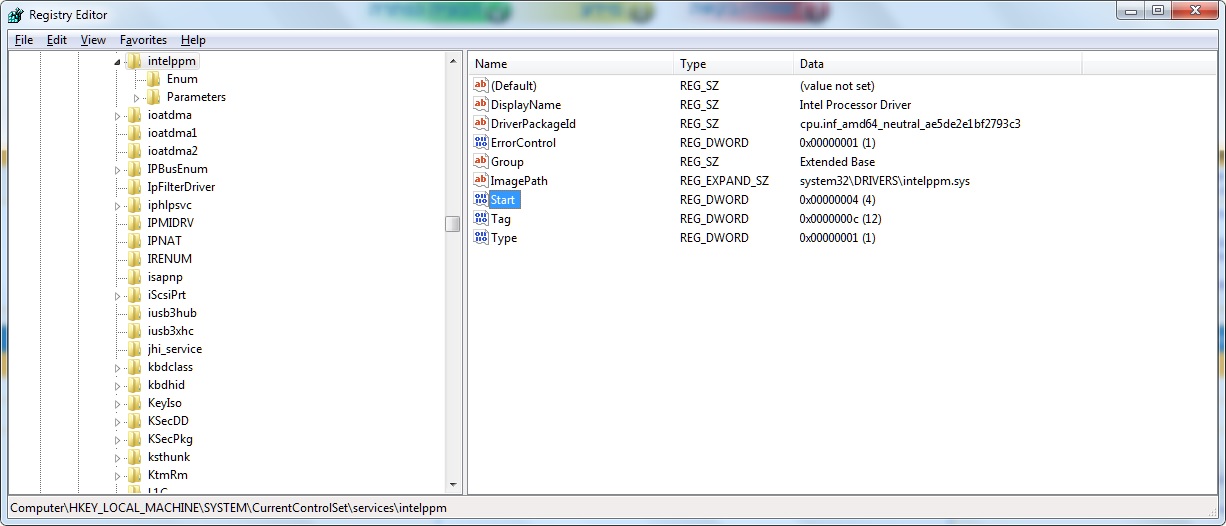Expand the kbdclass key
1226x526 pixels.
pos(118,368)
